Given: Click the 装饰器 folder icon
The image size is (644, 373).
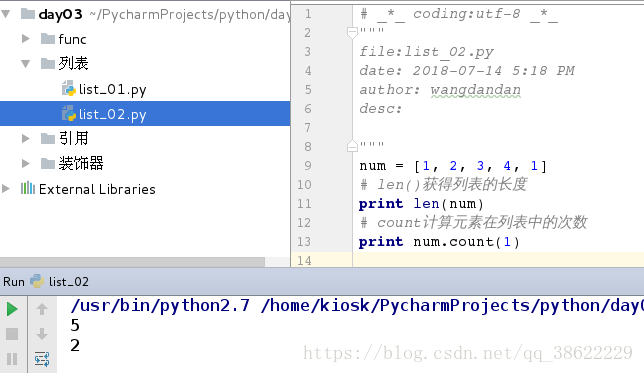Looking at the screenshot, I should 48,163.
